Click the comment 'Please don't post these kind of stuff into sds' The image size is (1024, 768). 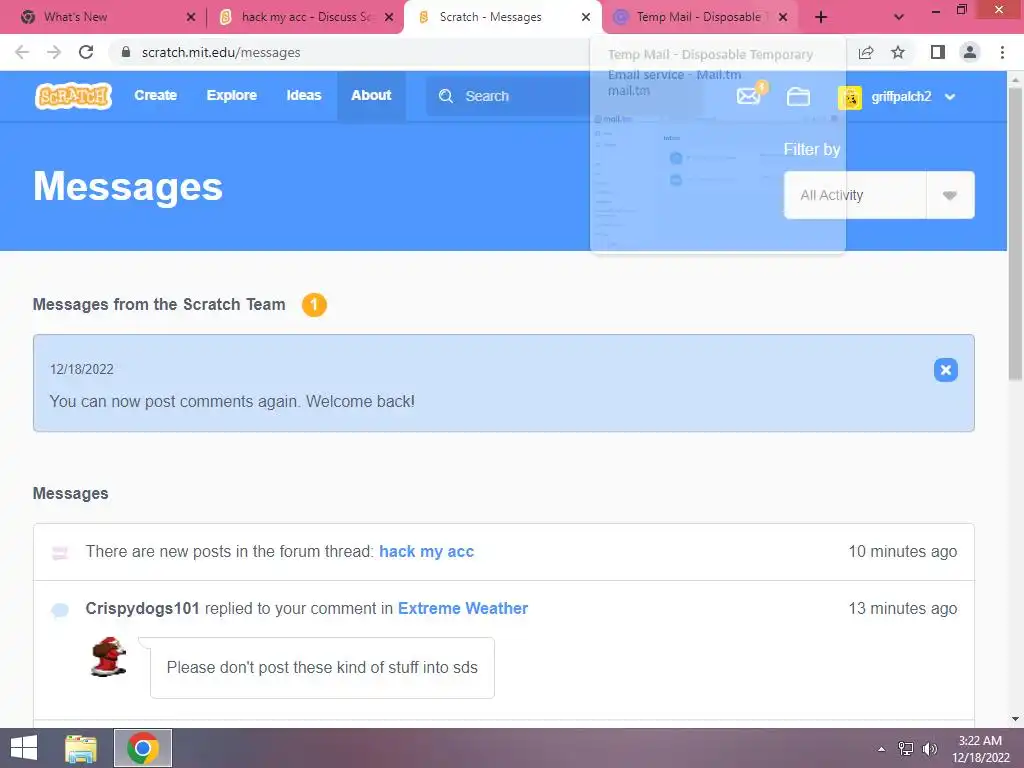tap(322, 667)
